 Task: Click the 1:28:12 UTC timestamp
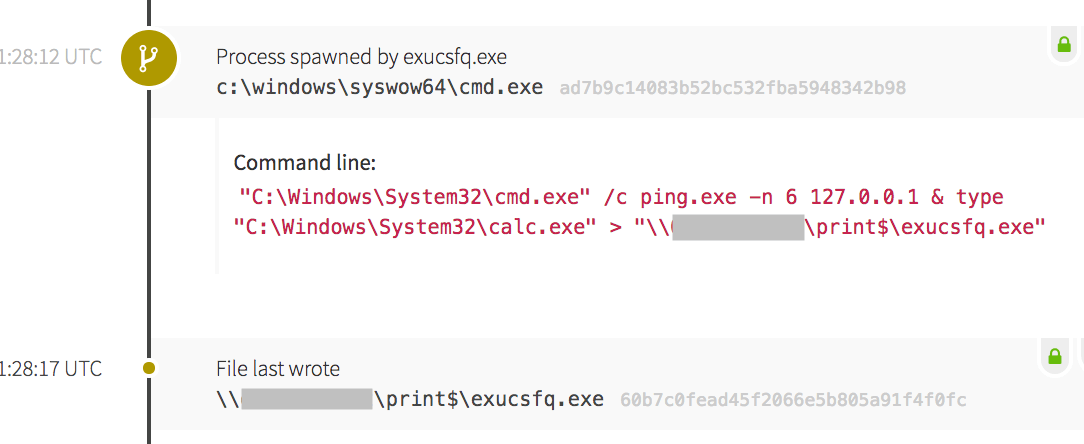[50, 56]
